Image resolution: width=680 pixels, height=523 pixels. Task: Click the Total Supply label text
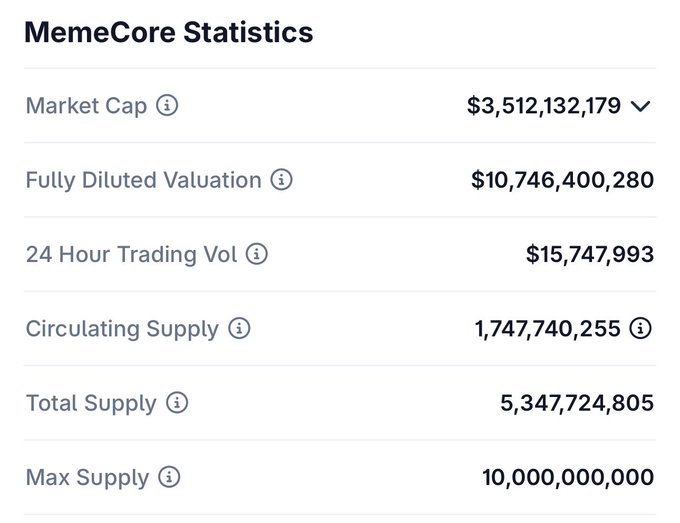click(x=91, y=403)
